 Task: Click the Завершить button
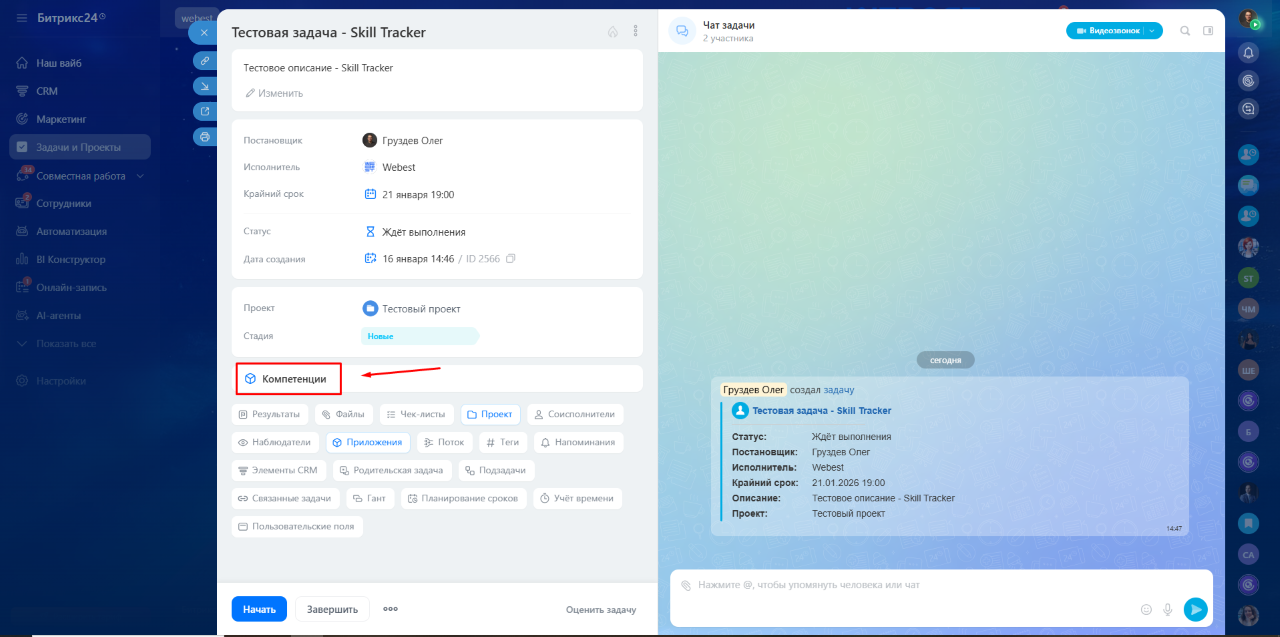click(x=332, y=609)
